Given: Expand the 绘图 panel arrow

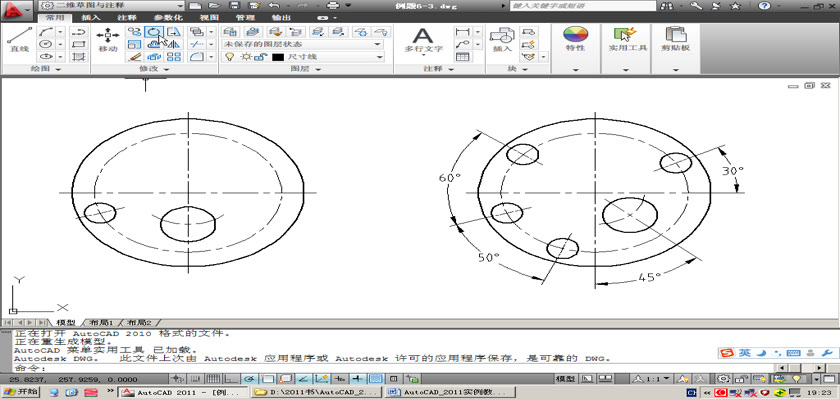Looking at the screenshot, I should pos(58,70).
